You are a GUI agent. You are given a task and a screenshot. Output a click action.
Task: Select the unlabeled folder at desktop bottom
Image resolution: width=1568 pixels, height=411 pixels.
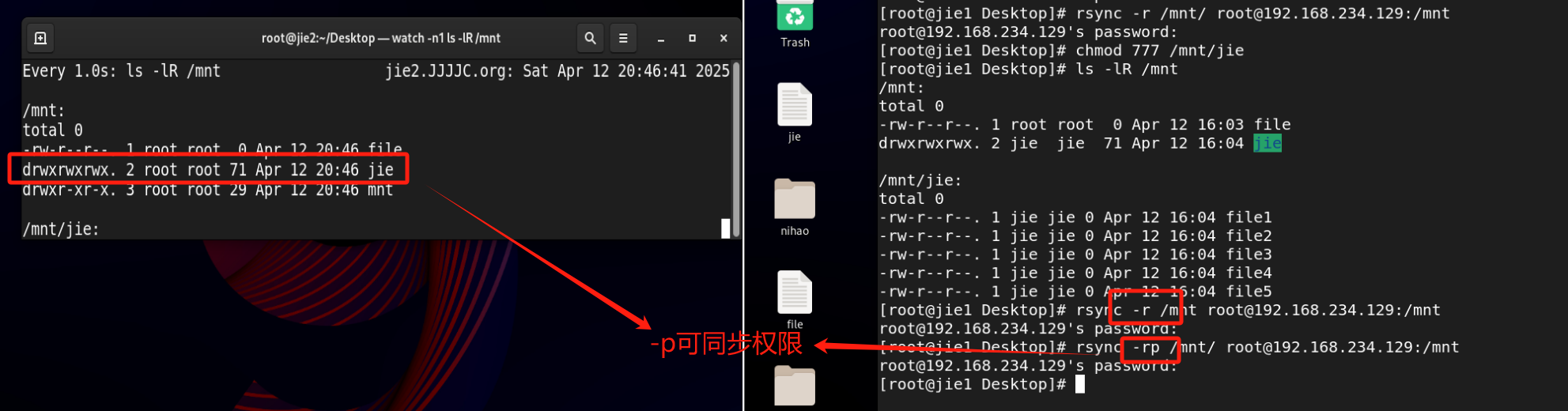point(795,386)
